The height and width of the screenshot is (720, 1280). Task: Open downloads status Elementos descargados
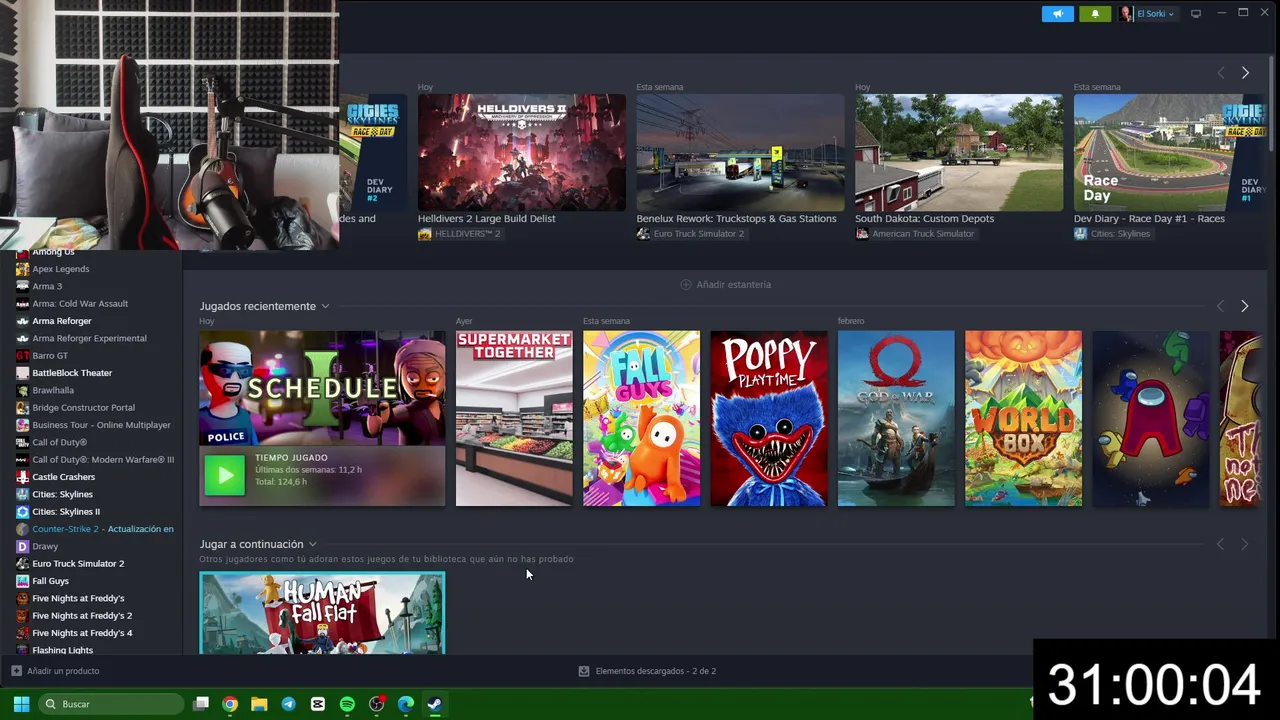point(647,671)
